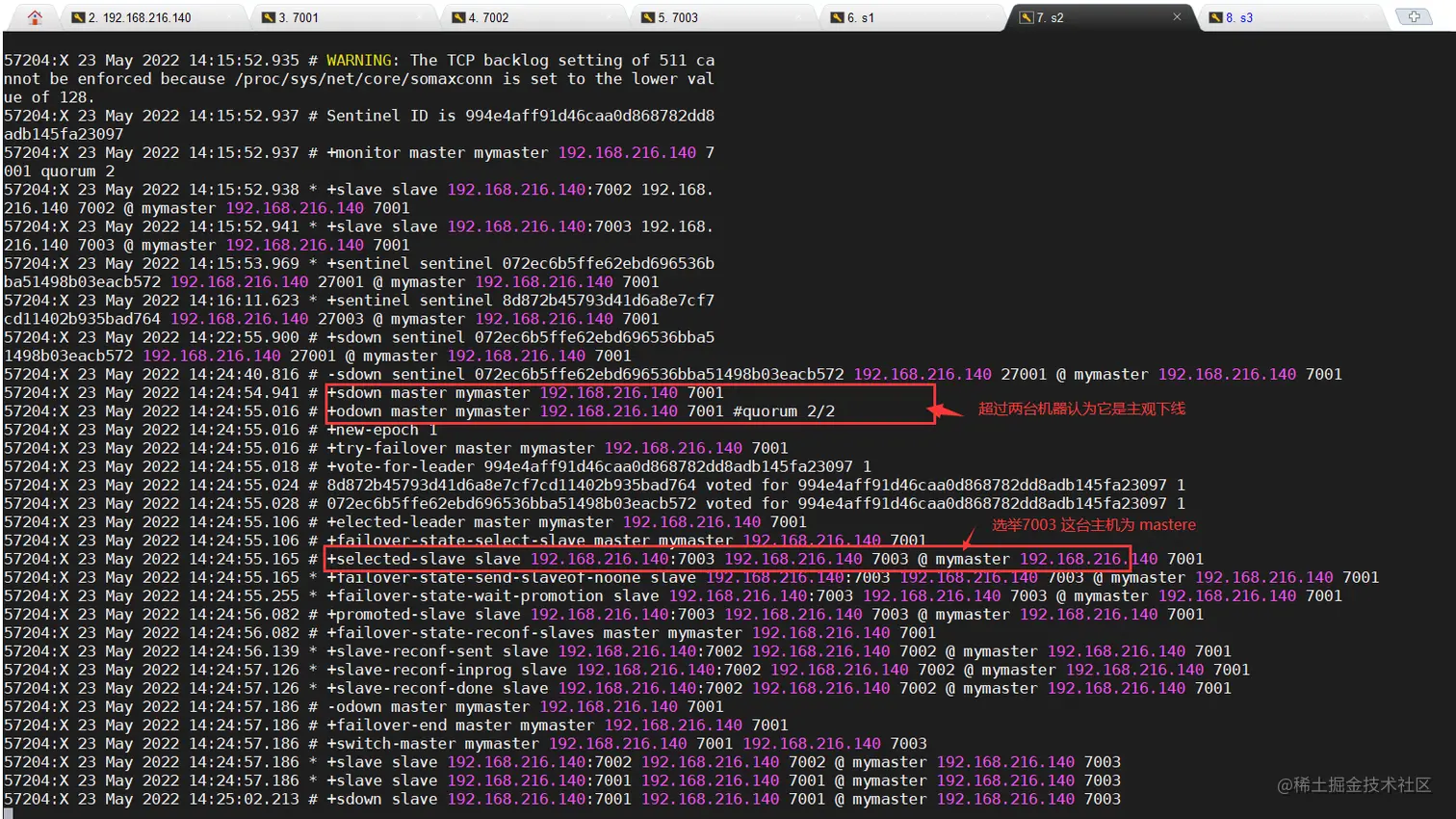Click the "#quorum 2/2" text

(784, 411)
